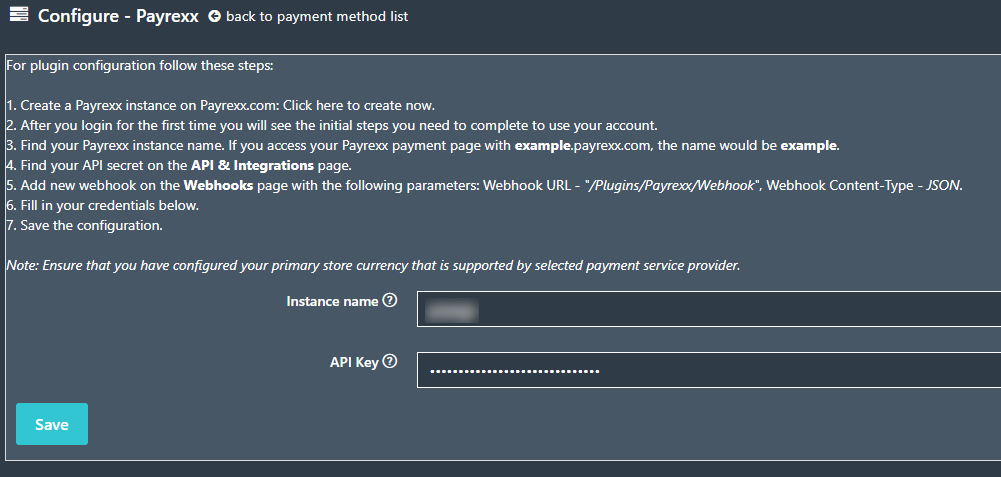This screenshot has height=477, width=1001.
Task: Click the bold 'API & Integrations' text
Action: tap(252, 166)
